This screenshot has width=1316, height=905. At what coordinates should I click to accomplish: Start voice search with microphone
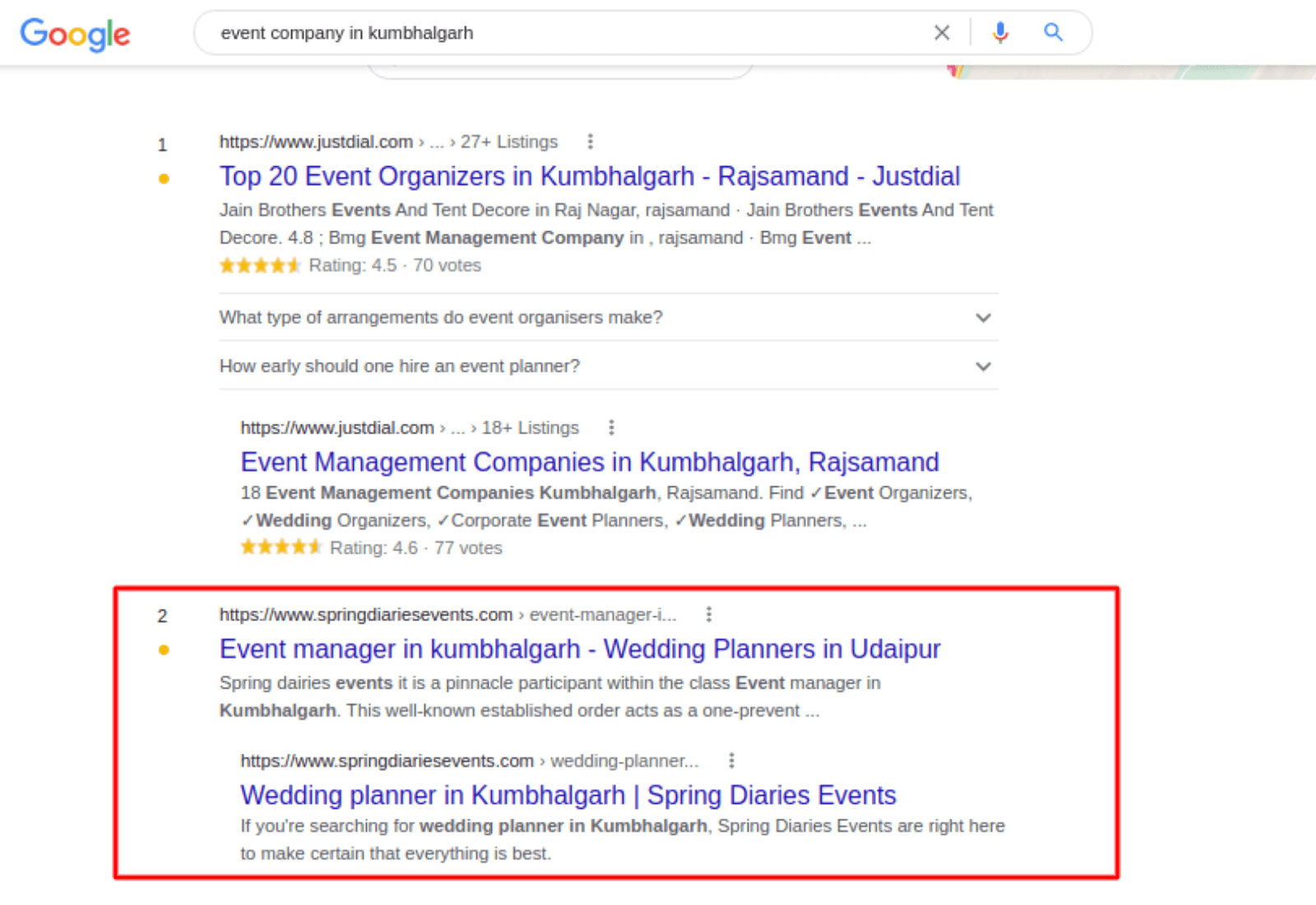(1000, 33)
